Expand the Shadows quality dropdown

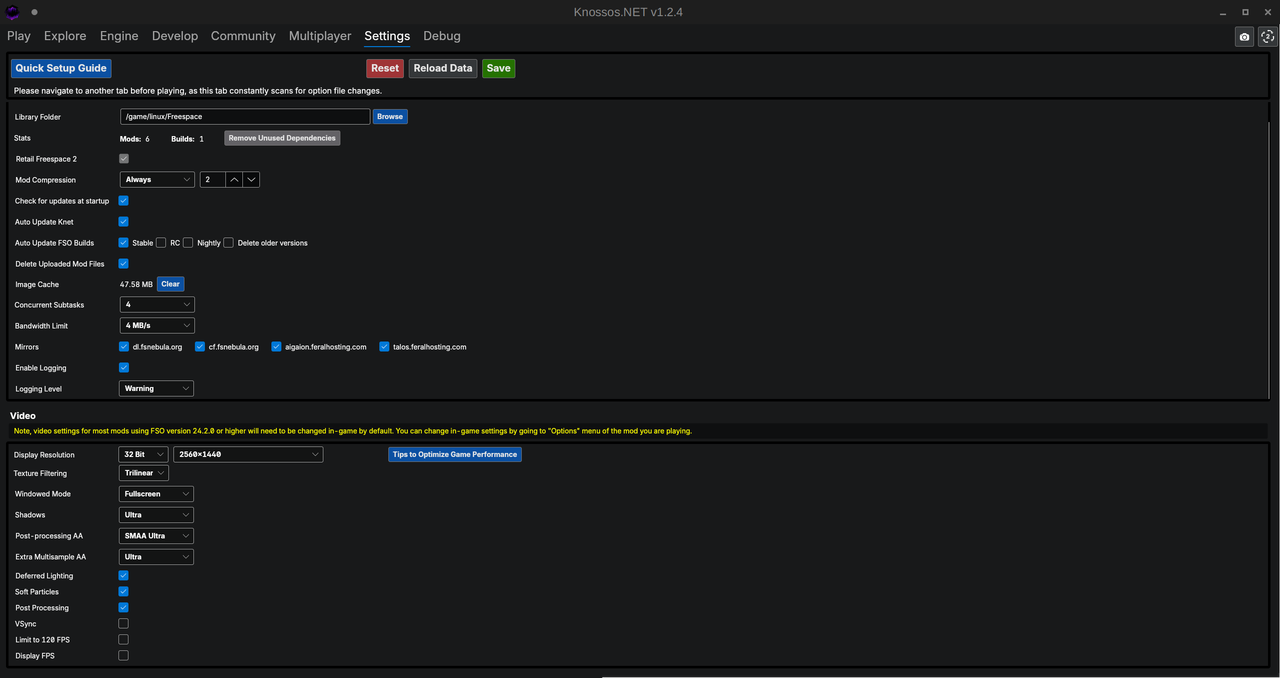(157, 515)
